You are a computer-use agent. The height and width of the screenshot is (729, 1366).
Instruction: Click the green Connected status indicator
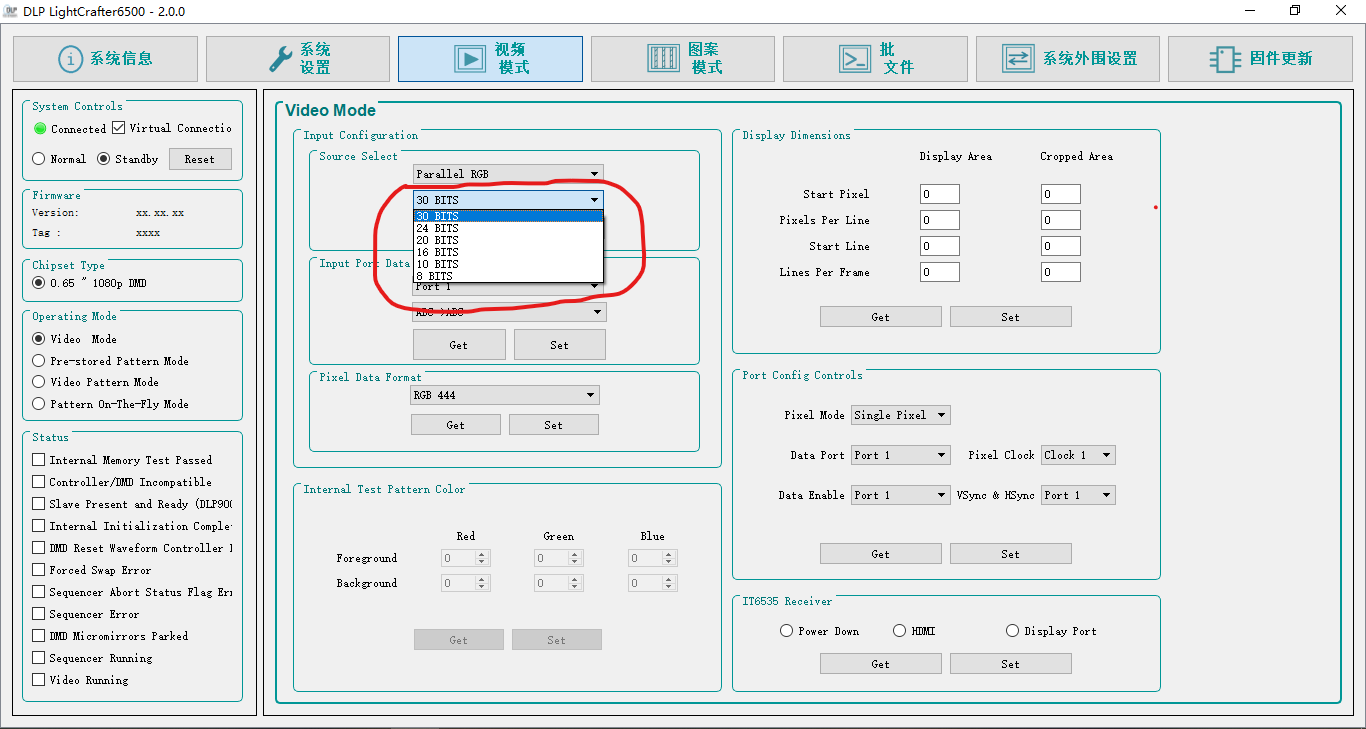[40, 128]
